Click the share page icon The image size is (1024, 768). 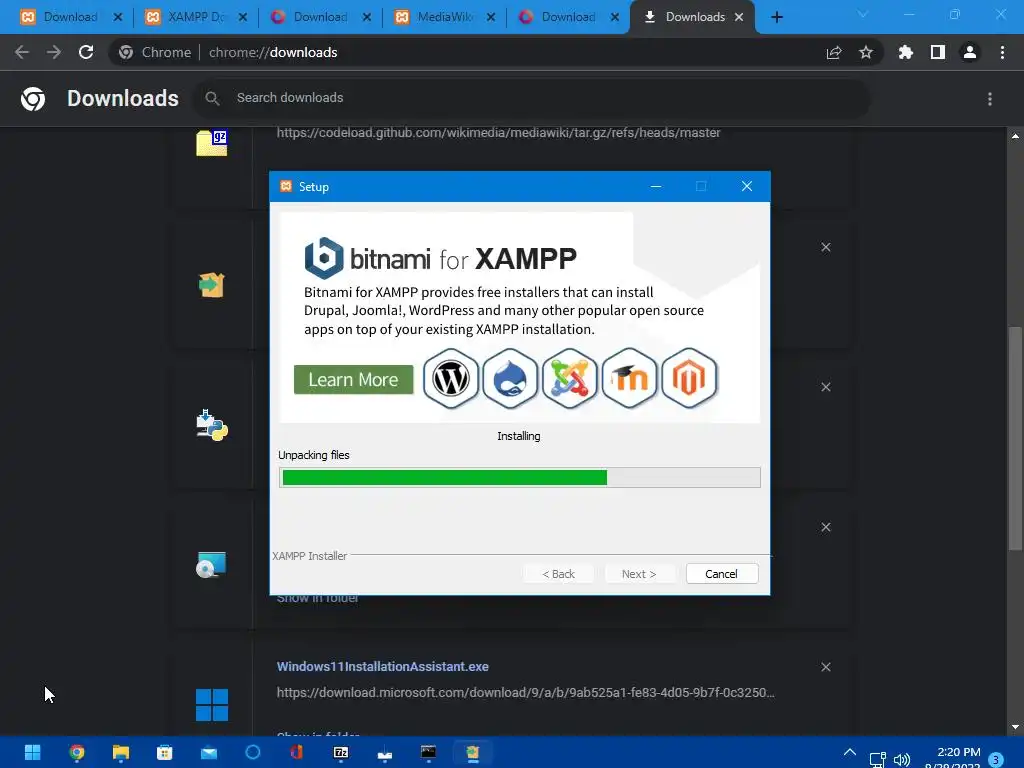click(x=834, y=52)
